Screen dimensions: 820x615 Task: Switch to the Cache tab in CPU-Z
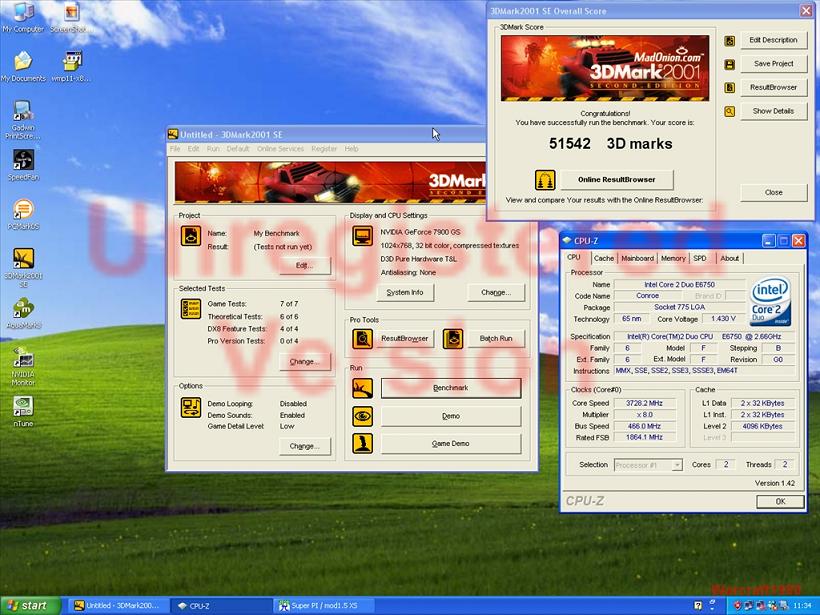point(603,258)
